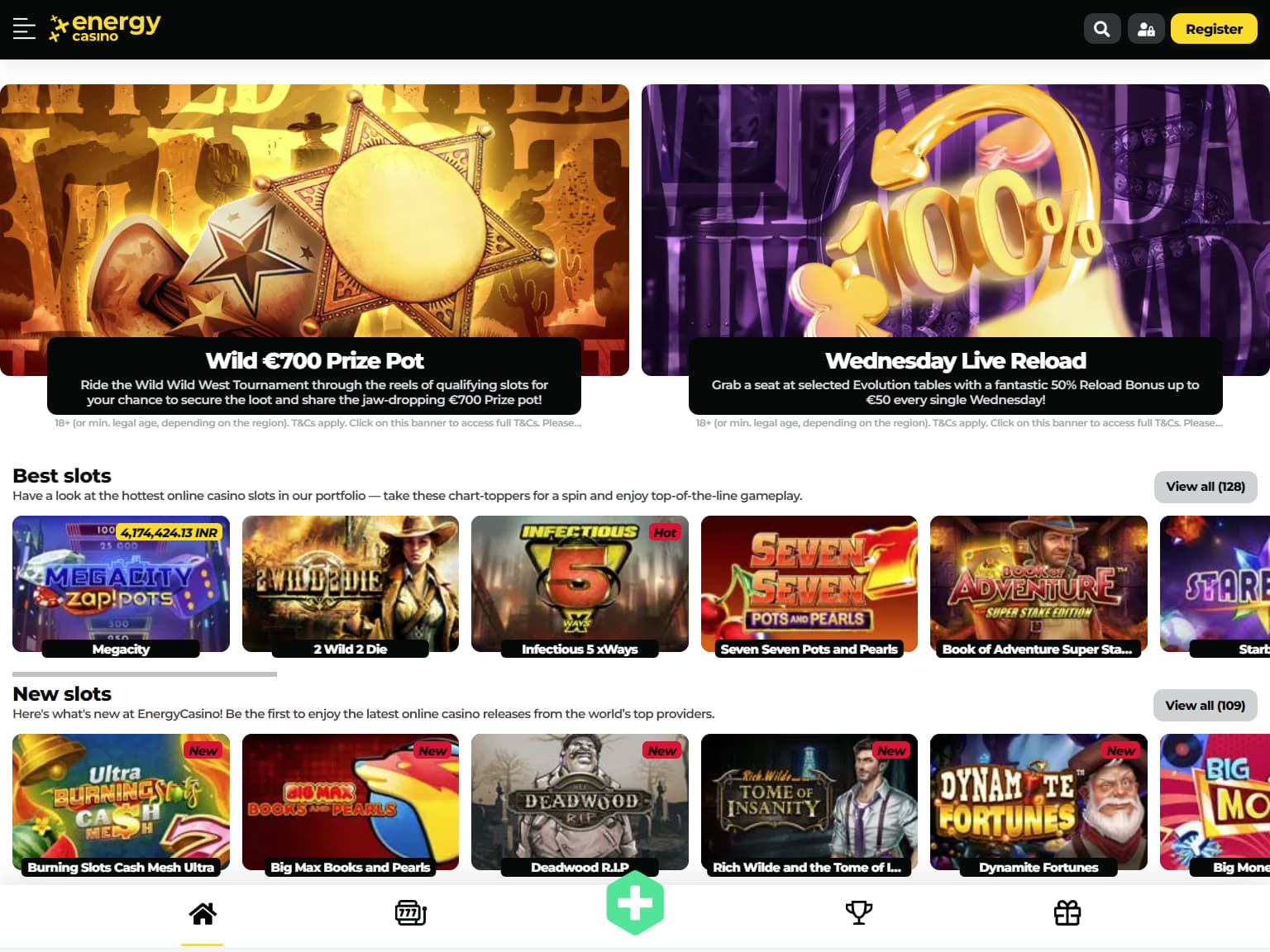Open the Wild €700 Prize Pot banner
1270x952 pixels.
(x=314, y=231)
